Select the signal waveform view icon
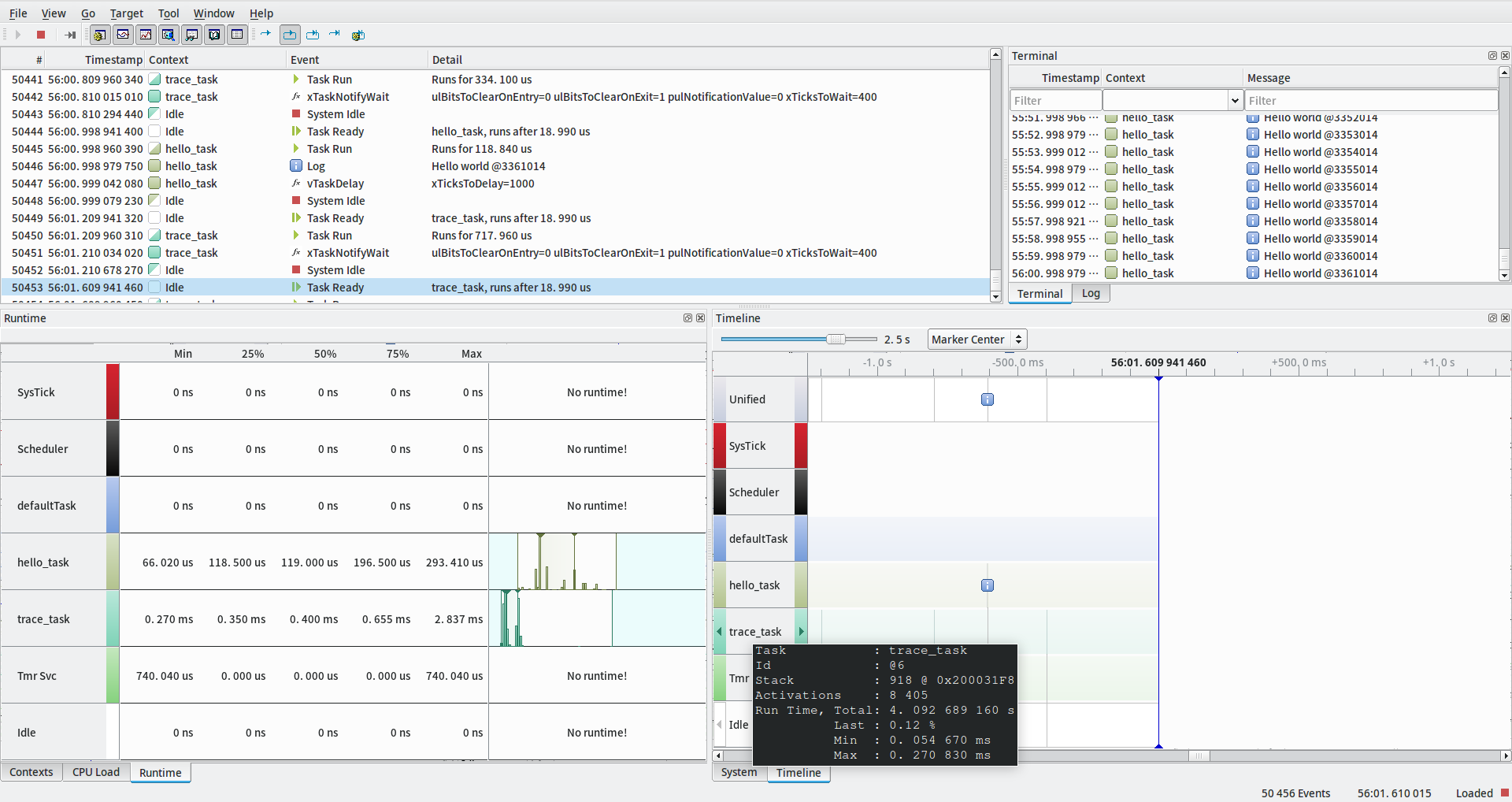The width and height of the screenshot is (1512, 802). [123, 35]
